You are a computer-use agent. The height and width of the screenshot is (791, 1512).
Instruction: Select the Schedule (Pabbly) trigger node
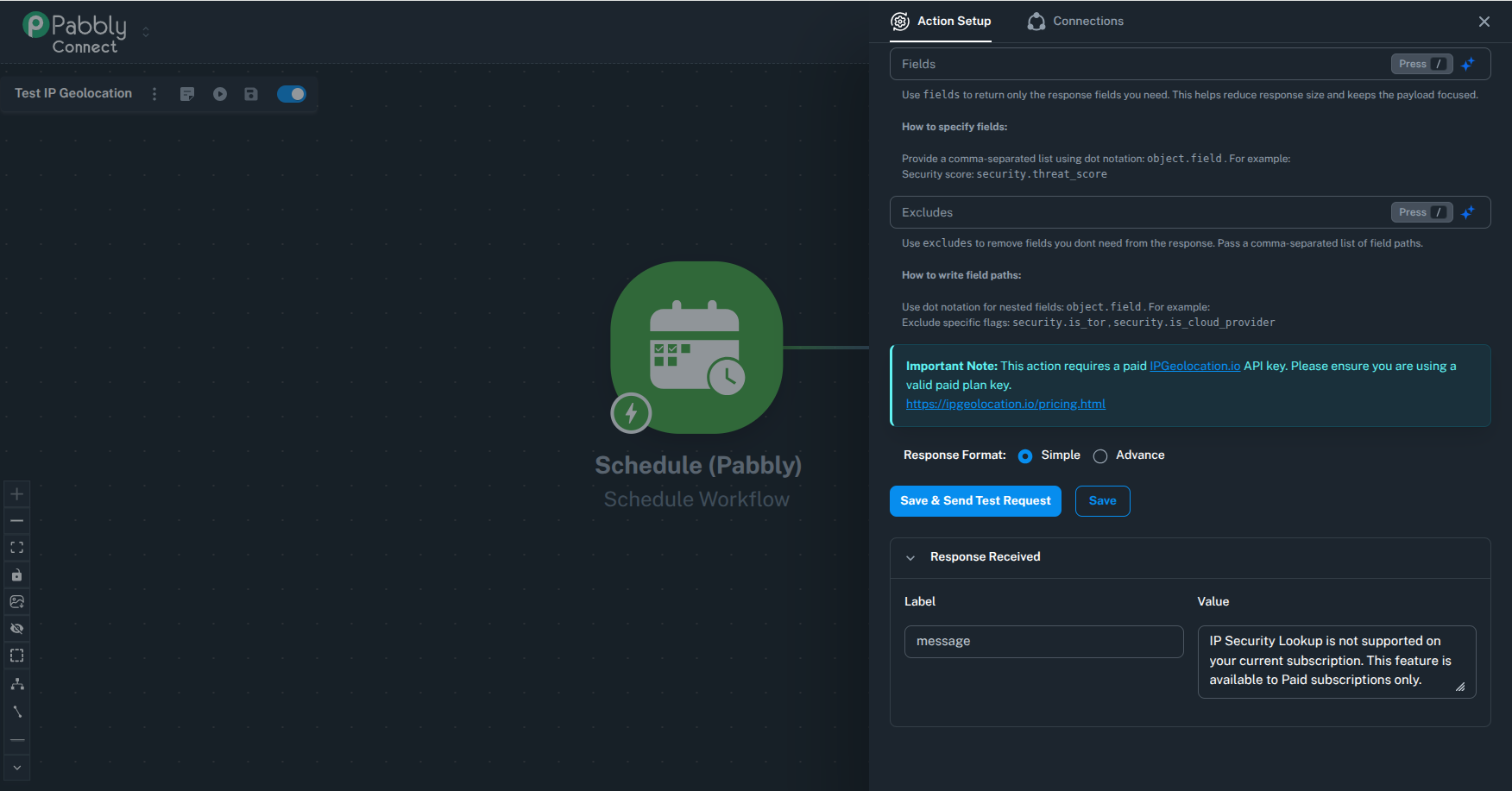click(x=696, y=348)
